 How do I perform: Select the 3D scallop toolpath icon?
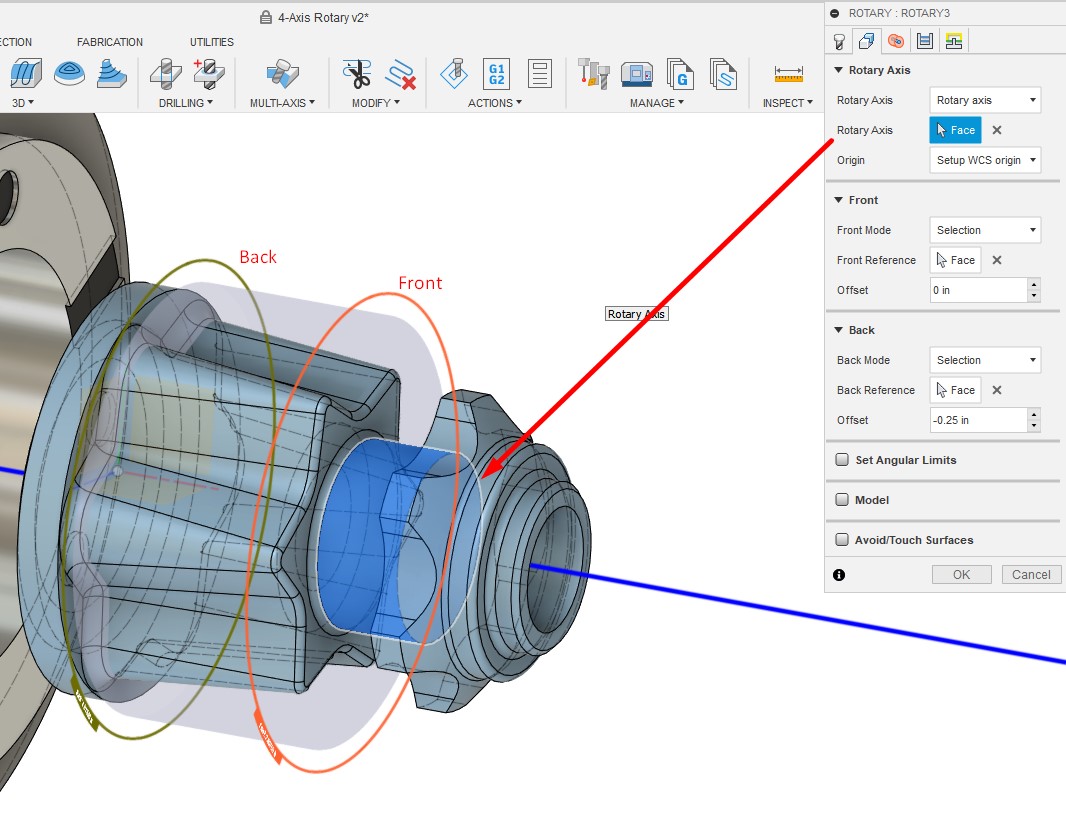tap(69, 73)
